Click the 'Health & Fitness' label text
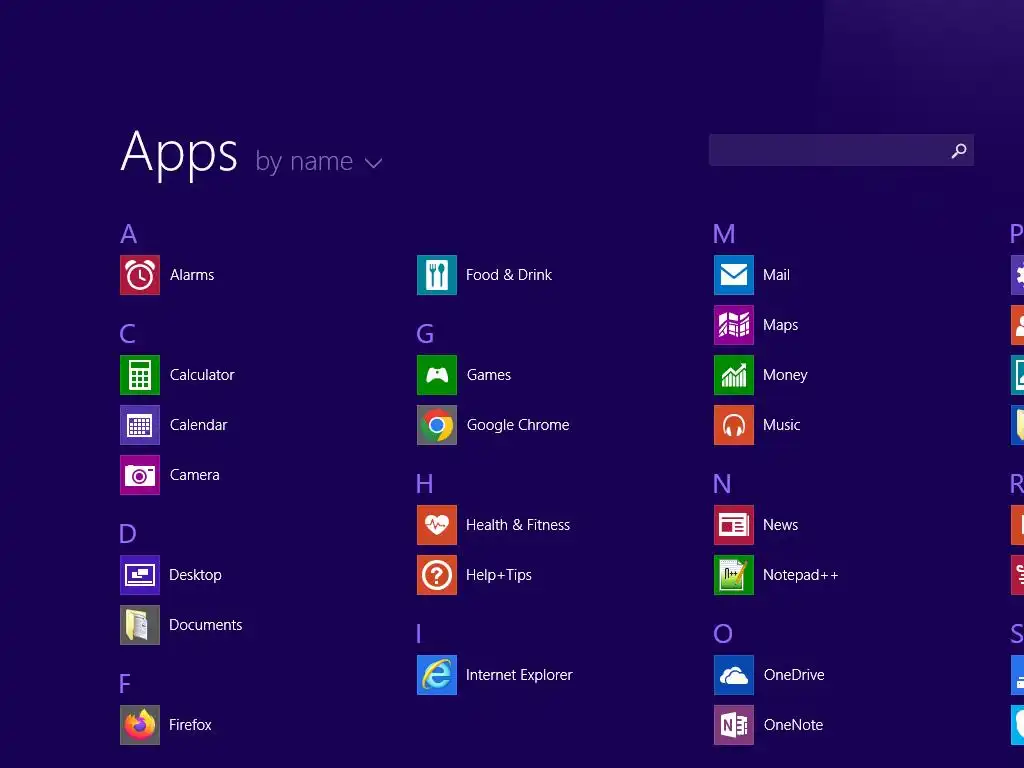Screen dimensions: 1024x768 518,525
